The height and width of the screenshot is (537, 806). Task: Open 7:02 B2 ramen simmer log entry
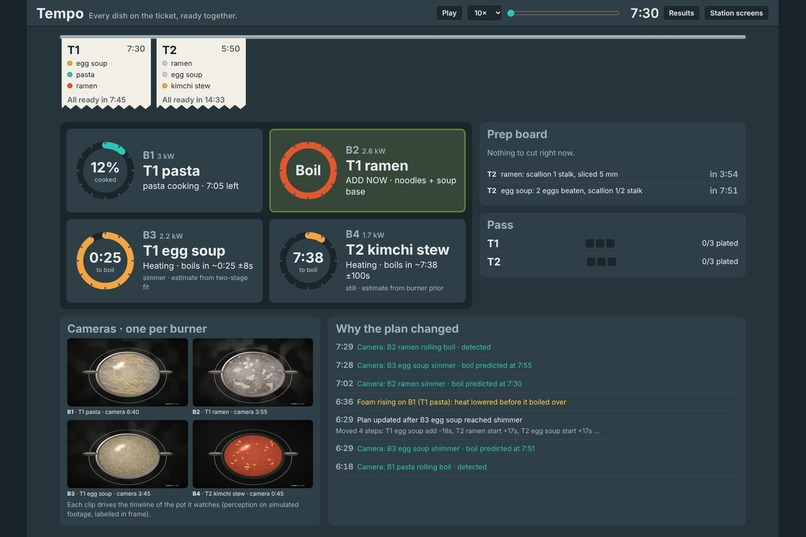(x=536, y=384)
